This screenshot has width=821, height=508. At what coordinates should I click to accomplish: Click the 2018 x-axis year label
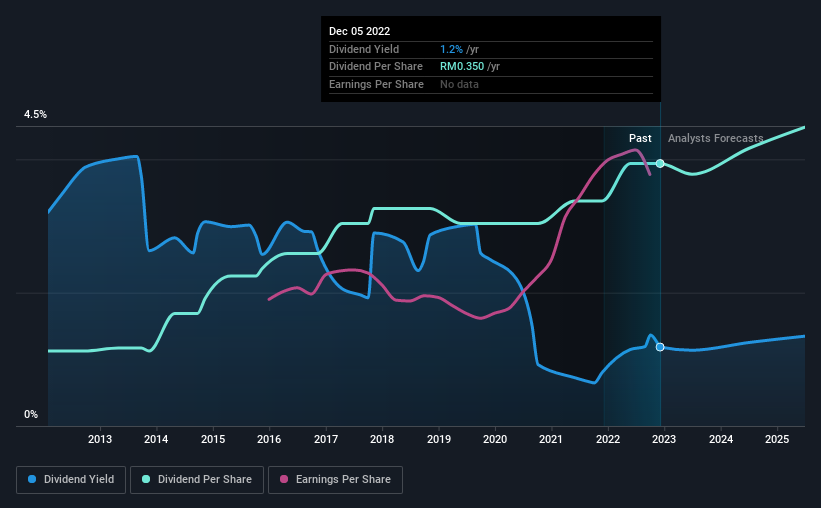point(382,439)
